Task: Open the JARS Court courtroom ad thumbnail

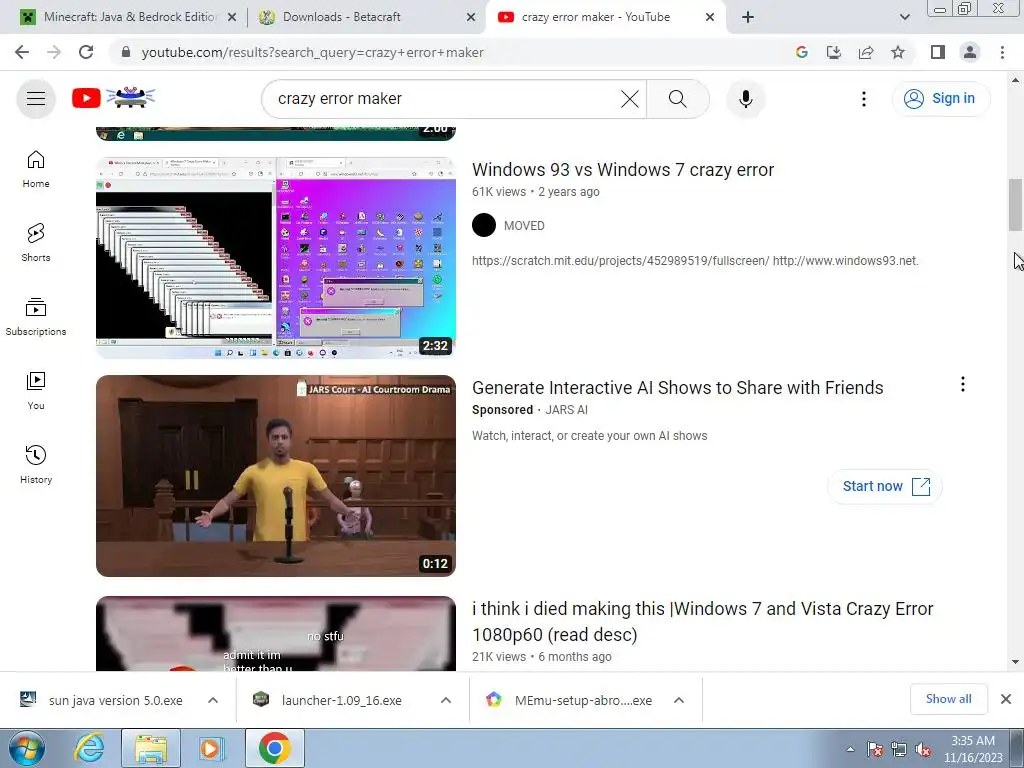Action: [276, 475]
